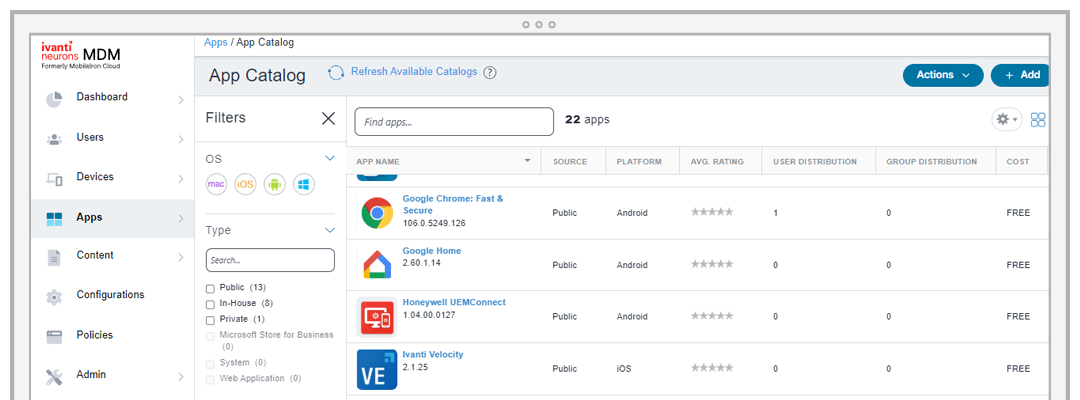Open the Actions dropdown

tap(943, 75)
